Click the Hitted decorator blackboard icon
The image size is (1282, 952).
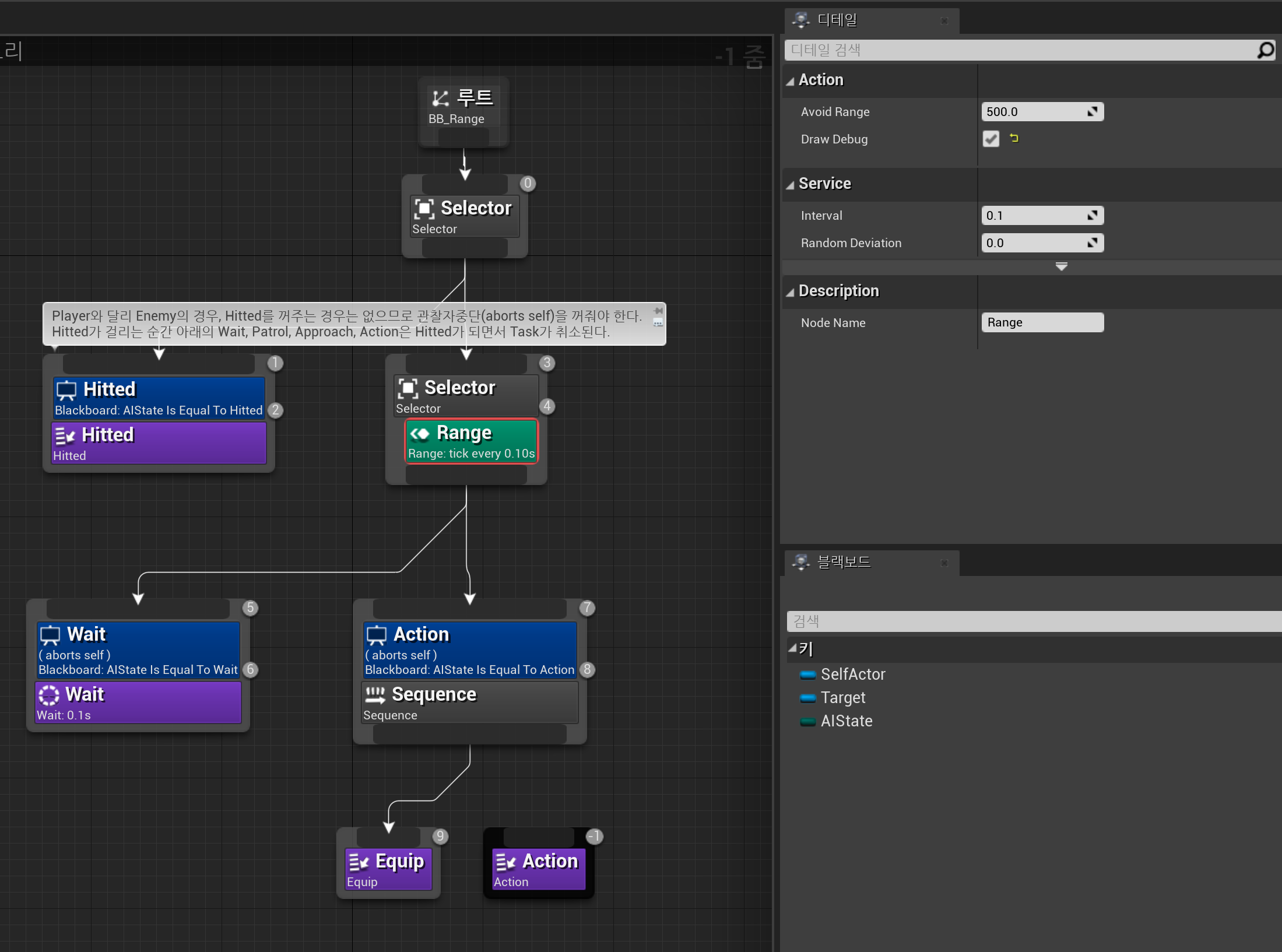[66, 390]
